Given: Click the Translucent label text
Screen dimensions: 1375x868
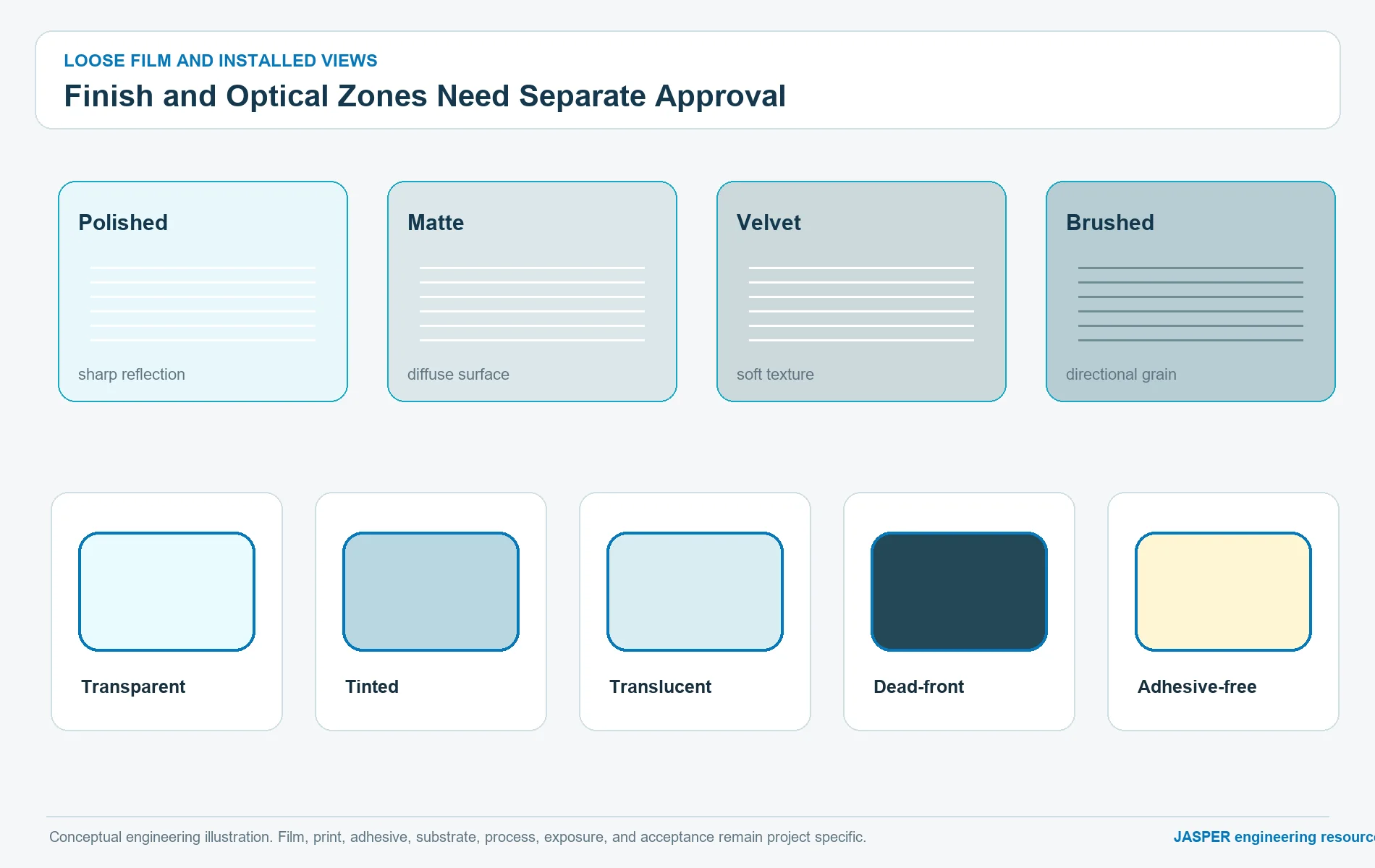Looking at the screenshot, I should 660,686.
